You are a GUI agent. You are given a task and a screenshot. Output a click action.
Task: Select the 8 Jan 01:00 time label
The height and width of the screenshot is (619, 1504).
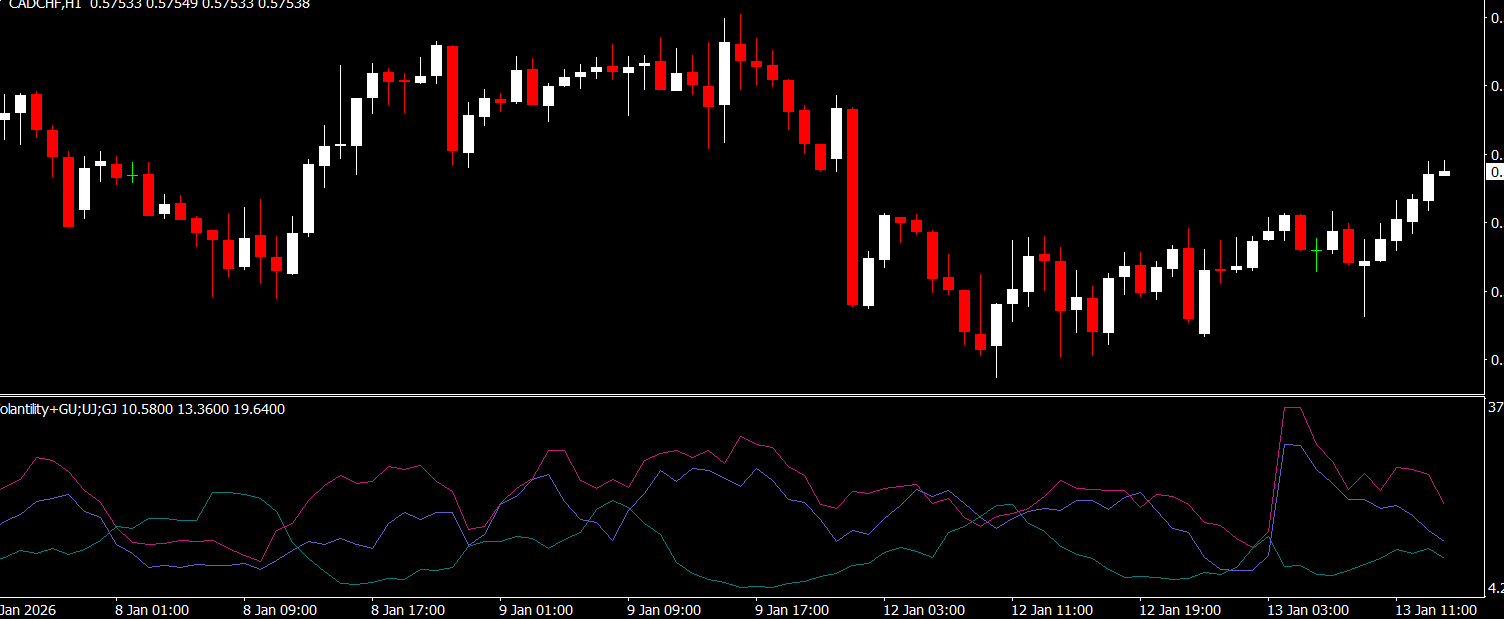pos(153,609)
